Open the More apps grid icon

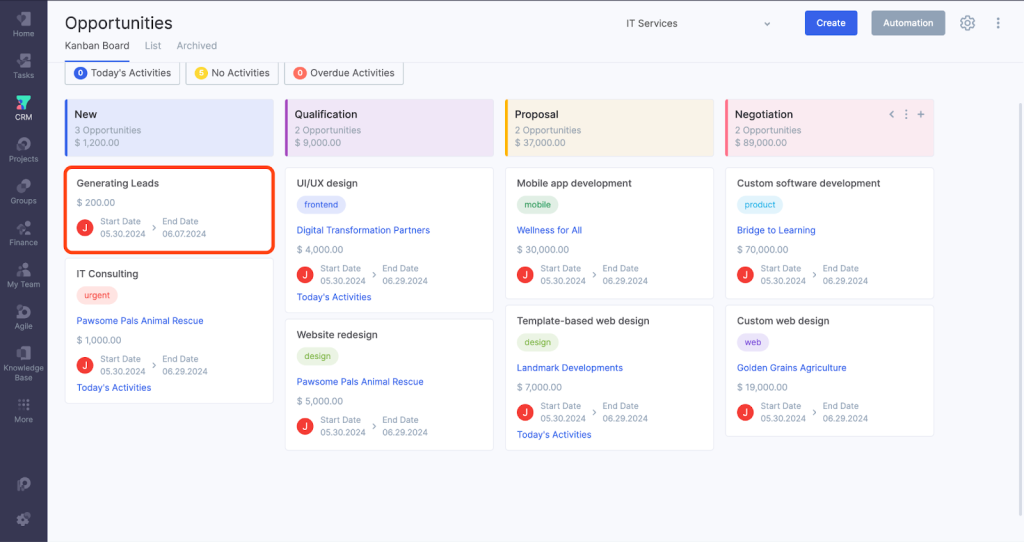coord(23,410)
